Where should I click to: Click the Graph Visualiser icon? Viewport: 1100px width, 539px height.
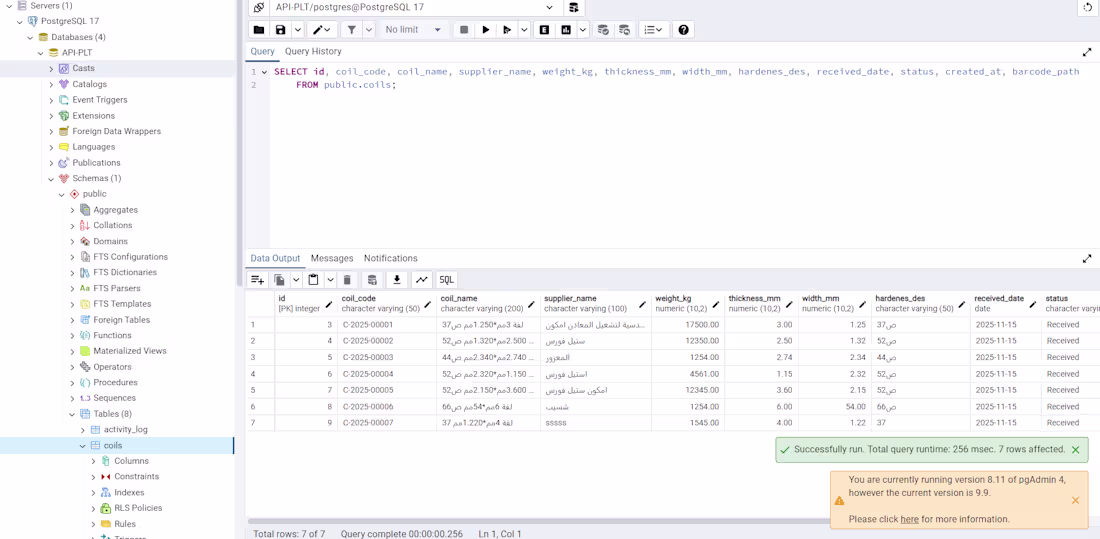(x=422, y=279)
